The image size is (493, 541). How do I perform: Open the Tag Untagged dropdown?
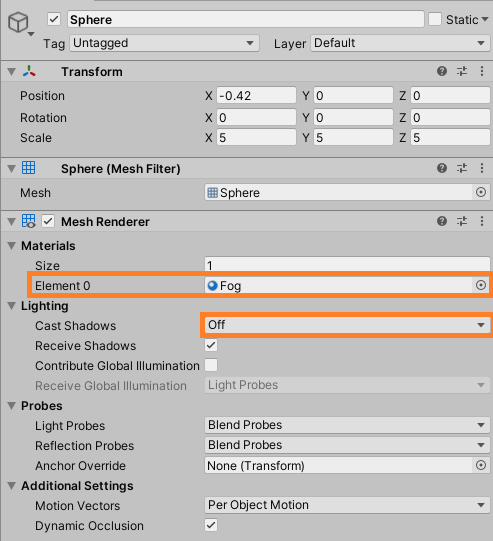[x=164, y=43]
